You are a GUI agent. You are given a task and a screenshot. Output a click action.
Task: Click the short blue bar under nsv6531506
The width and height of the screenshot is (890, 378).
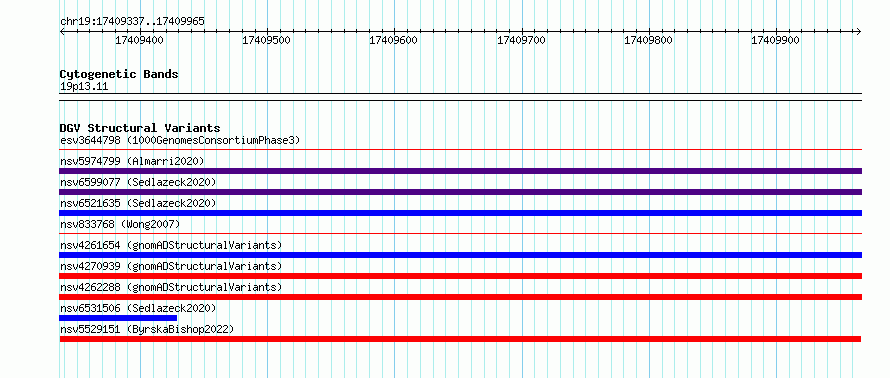[118, 318]
